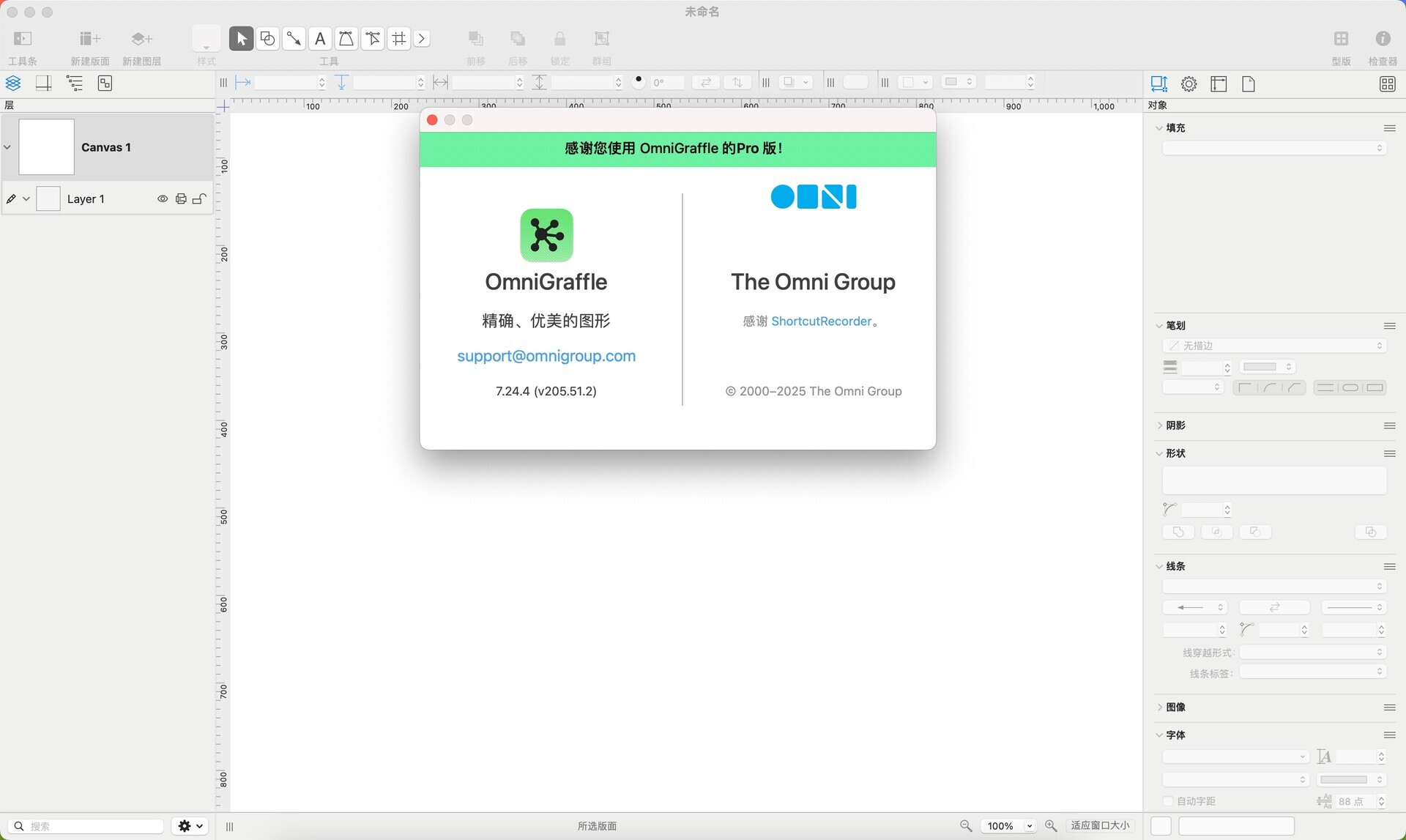Image resolution: width=1406 pixels, height=840 pixels.
Task: Select the shape tool
Action: [x=267, y=39]
